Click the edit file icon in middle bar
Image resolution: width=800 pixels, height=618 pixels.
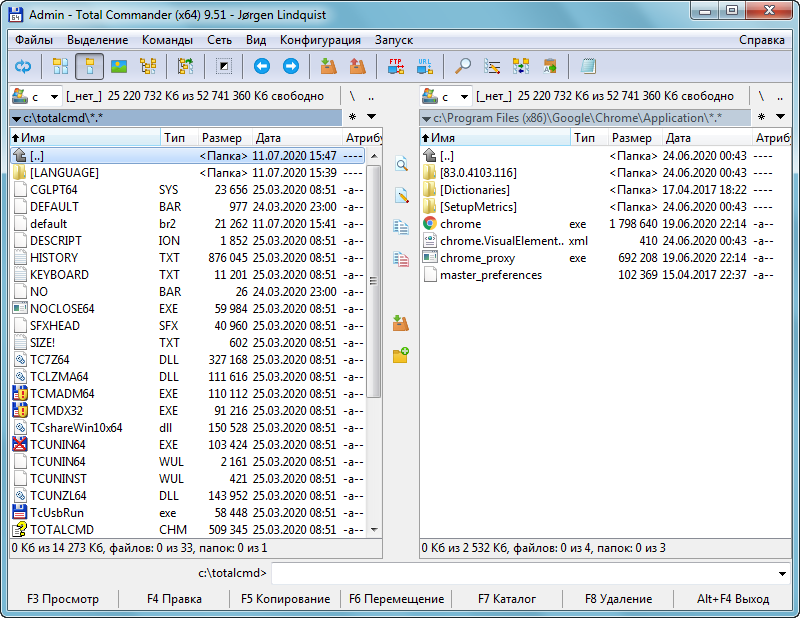[x=401, y=196]
